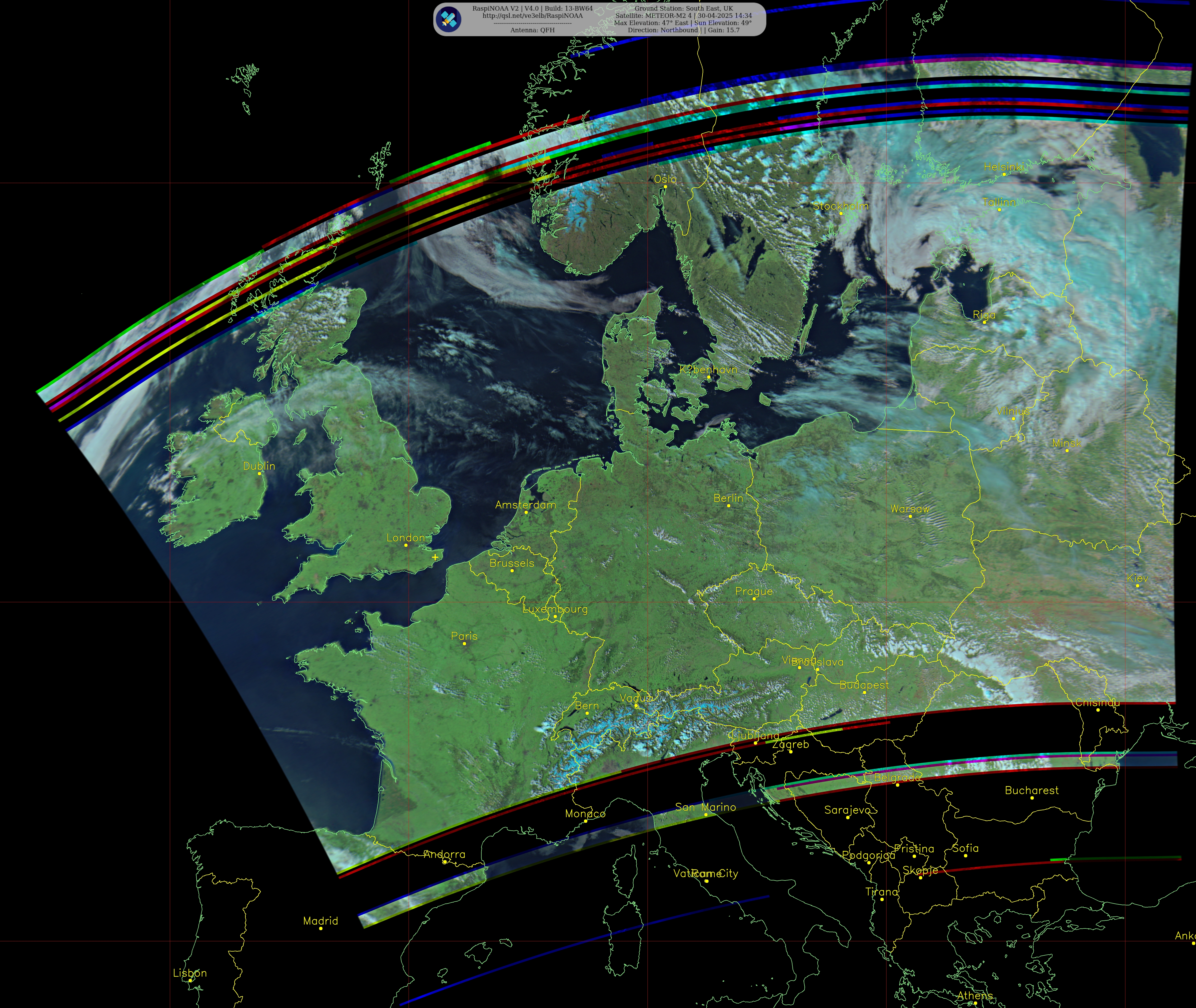Click the Berlin city label
1196x1008 pixels.
click(x=729, y=498)
